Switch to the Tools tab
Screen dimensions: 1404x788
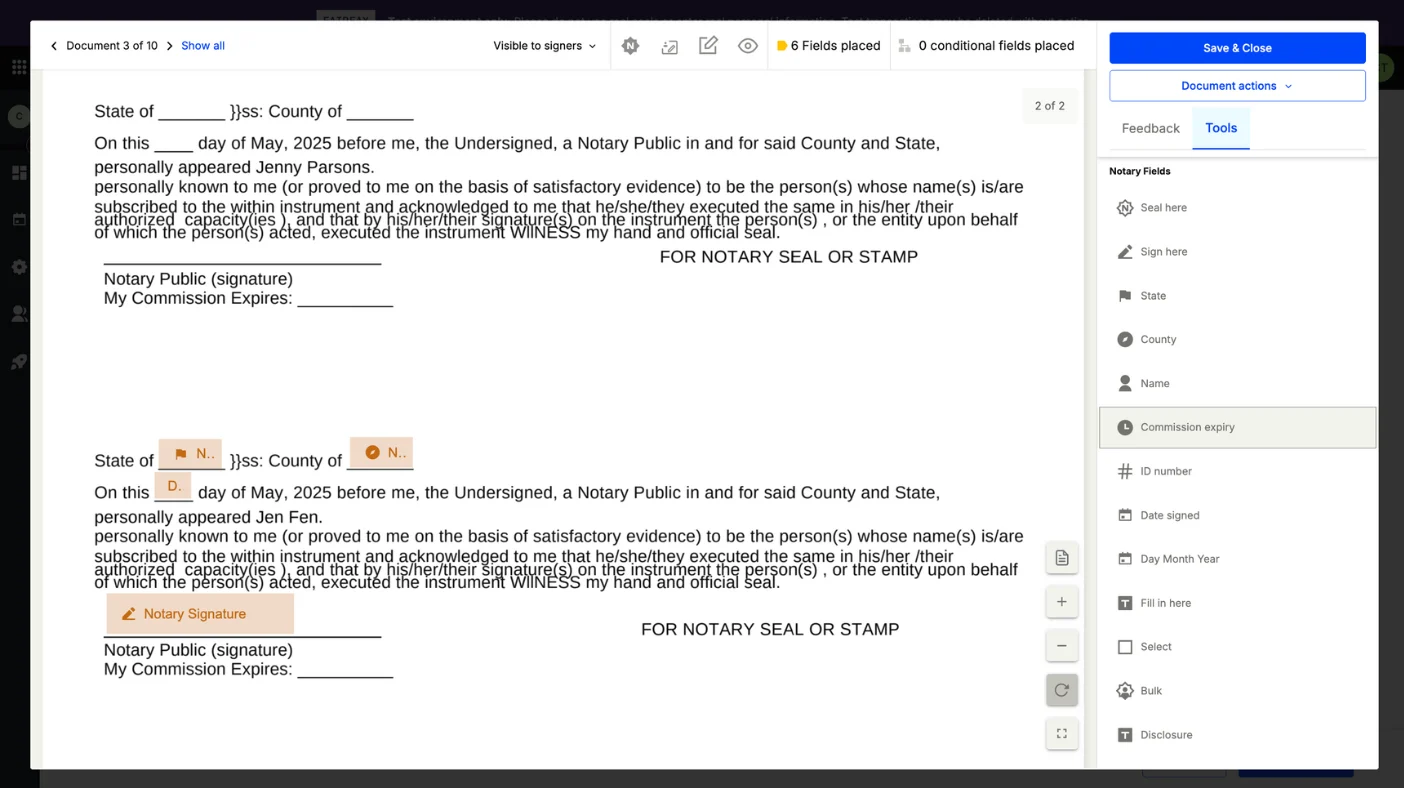pyautogui.click(x=1221, y=128)
